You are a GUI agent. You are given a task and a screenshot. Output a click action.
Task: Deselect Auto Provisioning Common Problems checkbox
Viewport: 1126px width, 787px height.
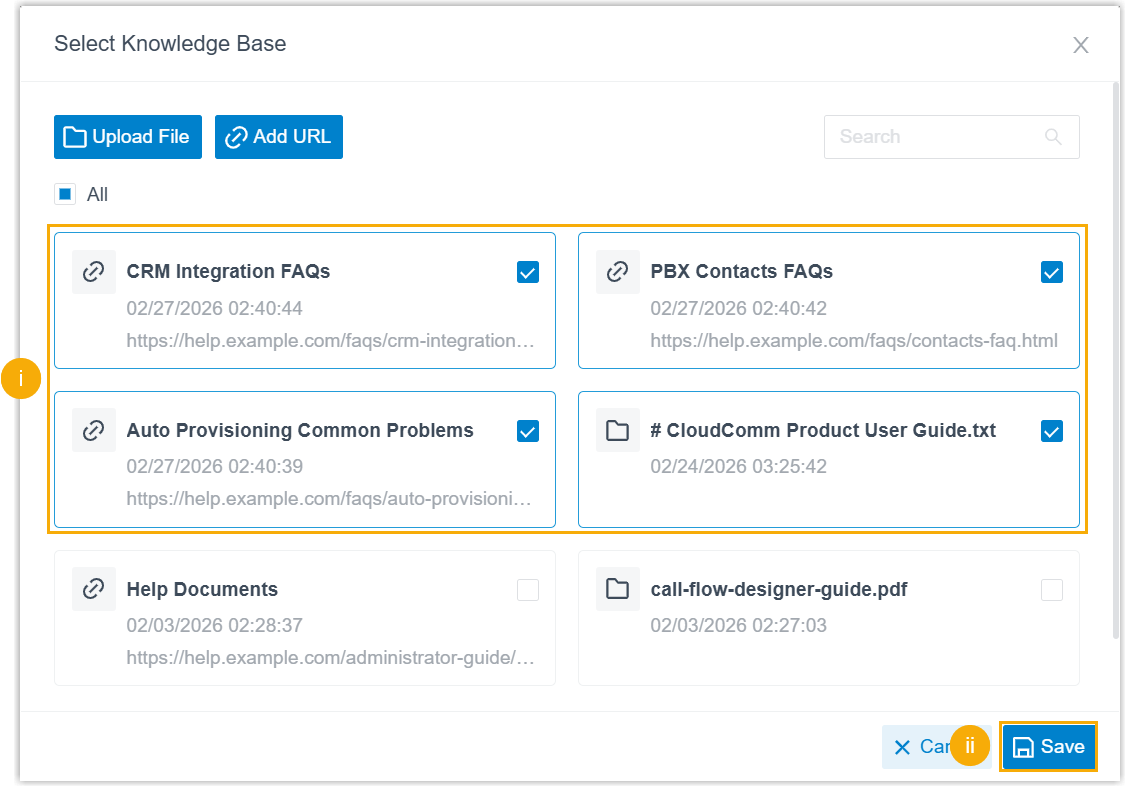click(x=528, y=431)
